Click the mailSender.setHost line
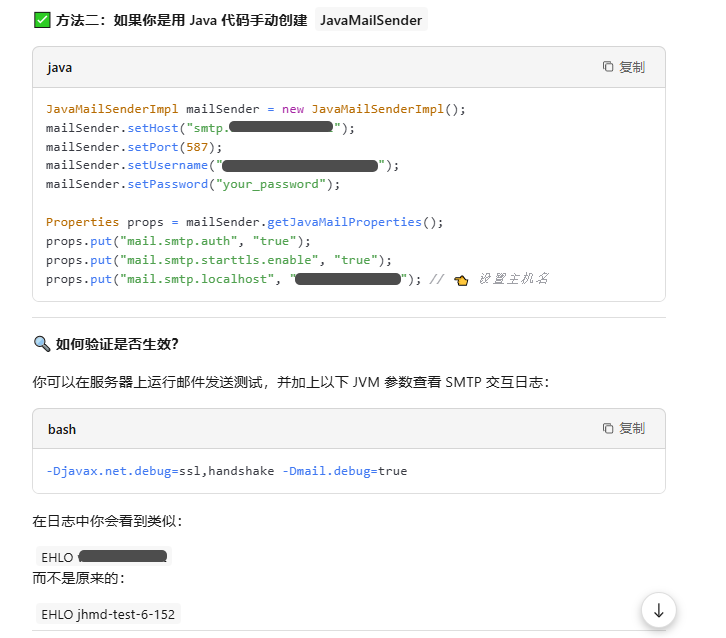The image size is (726, 638). click(200, 128)
